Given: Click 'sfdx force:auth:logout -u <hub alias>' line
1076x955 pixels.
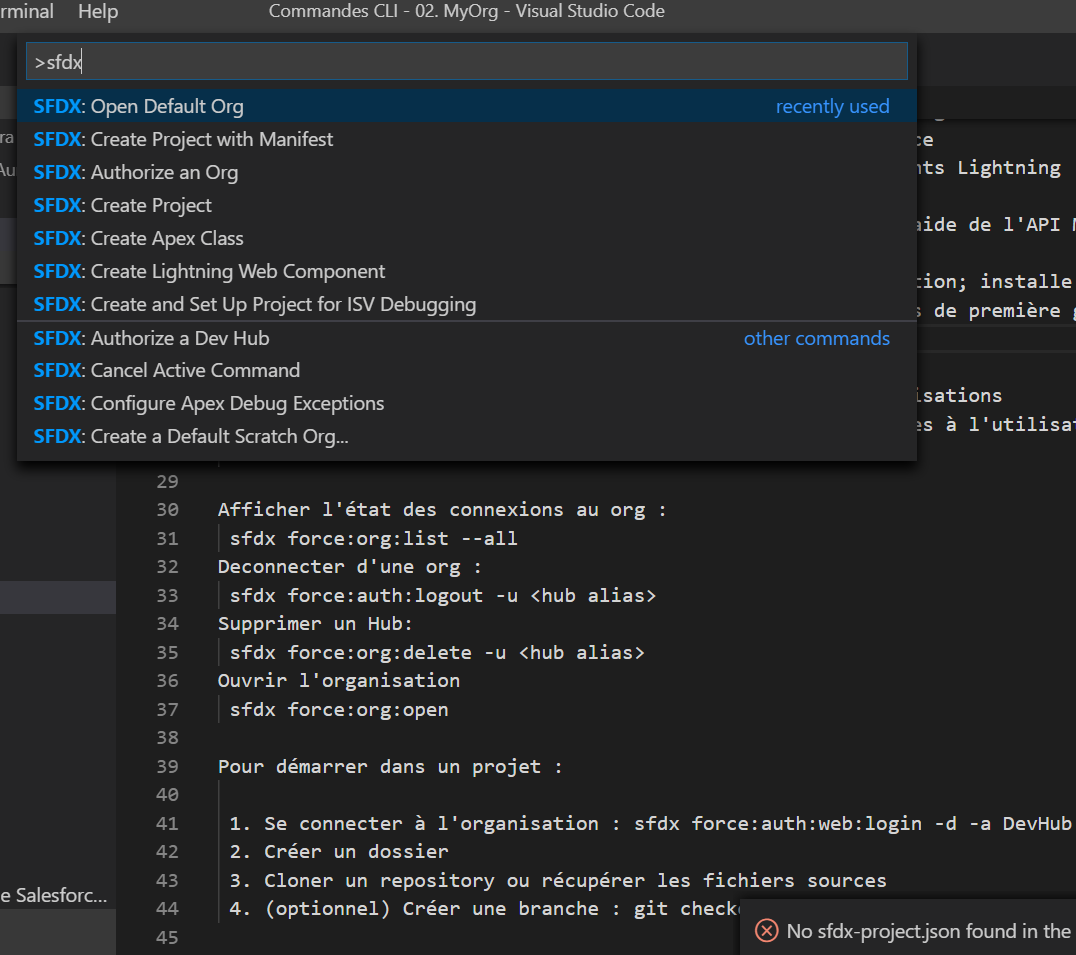Looking at the screenshot, I should click(443, 596).
